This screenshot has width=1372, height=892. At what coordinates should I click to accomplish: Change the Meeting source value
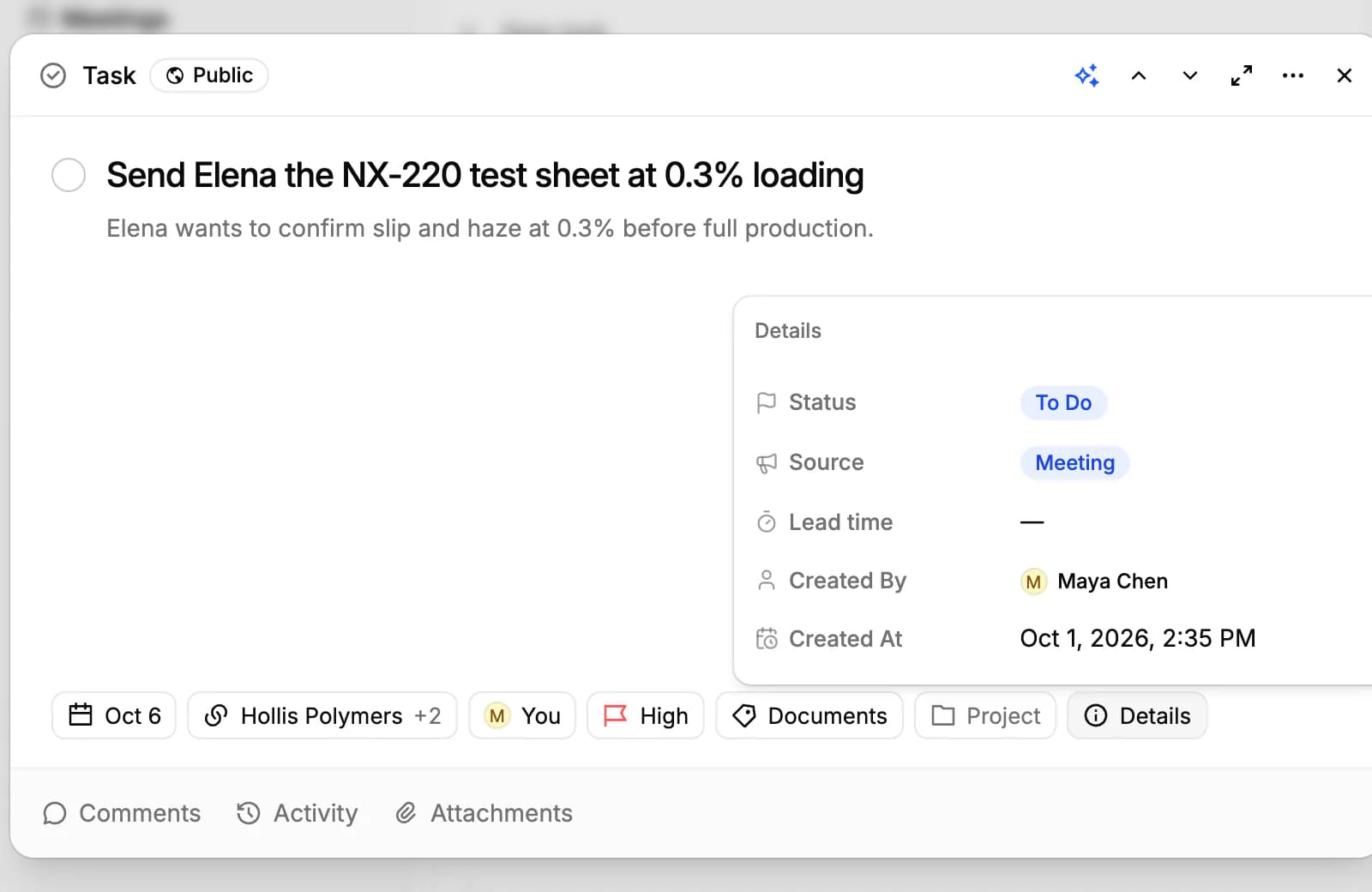1074,463
